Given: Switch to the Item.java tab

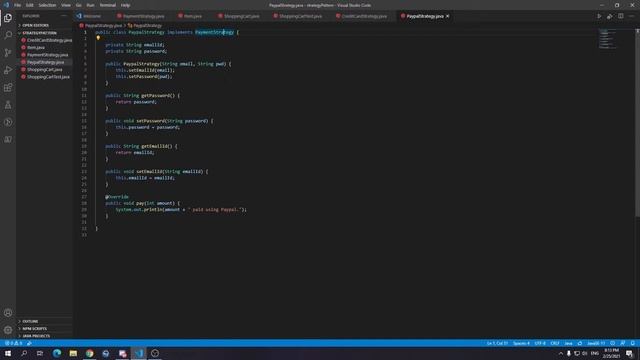Looking at the screenshot, I should click(x=192, y=16).
